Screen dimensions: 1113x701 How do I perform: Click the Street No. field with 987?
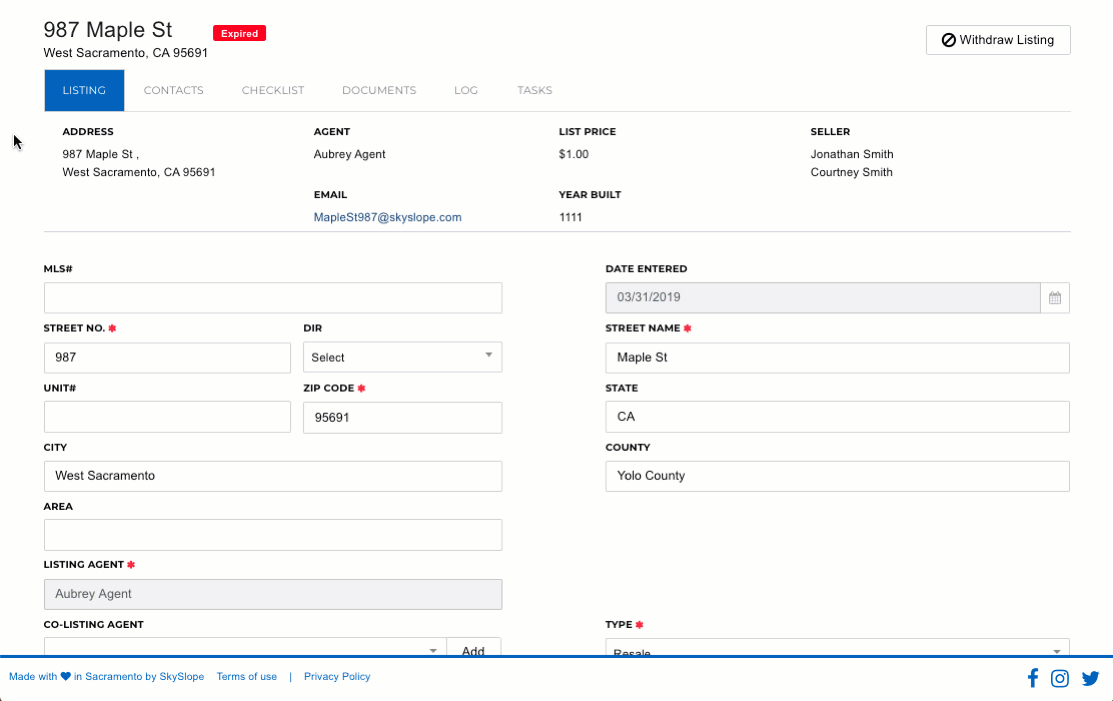point(168,358)
